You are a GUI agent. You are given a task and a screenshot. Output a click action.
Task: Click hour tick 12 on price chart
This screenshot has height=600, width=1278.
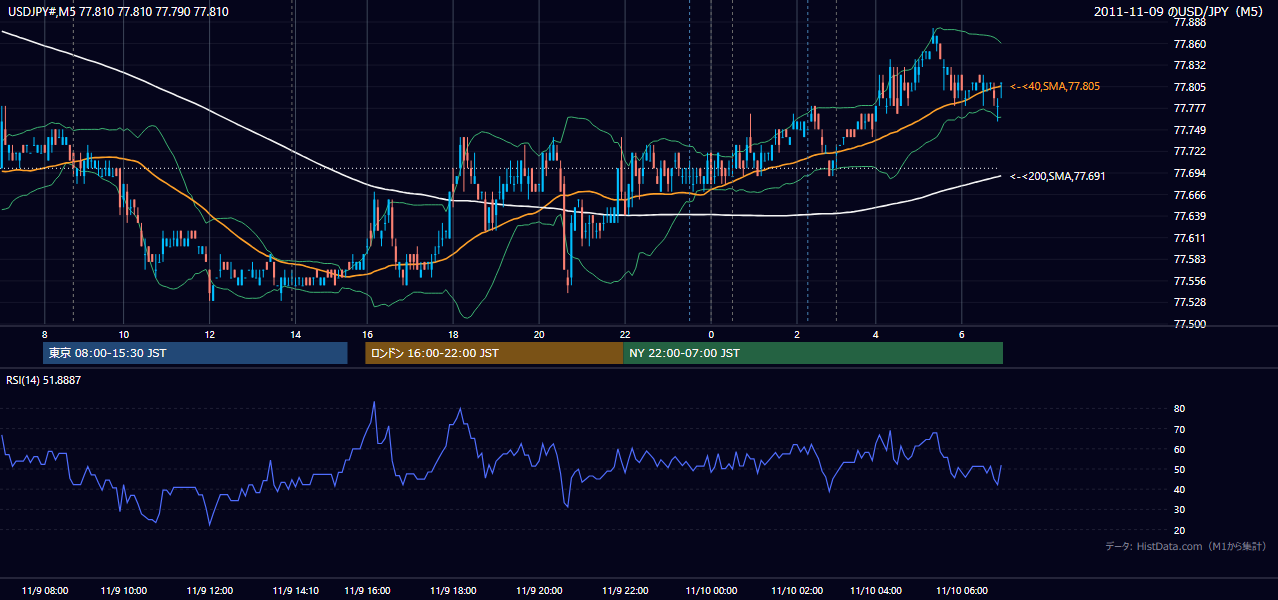coord(208,334)
